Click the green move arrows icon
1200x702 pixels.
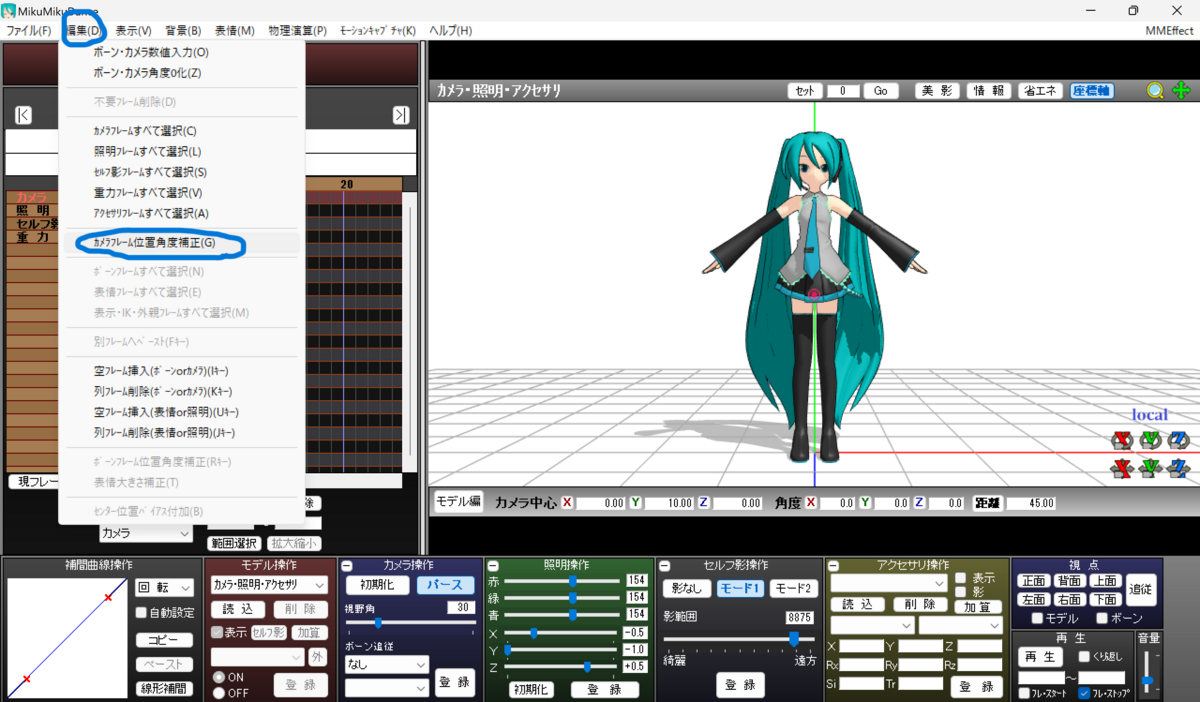(1182, 90)
